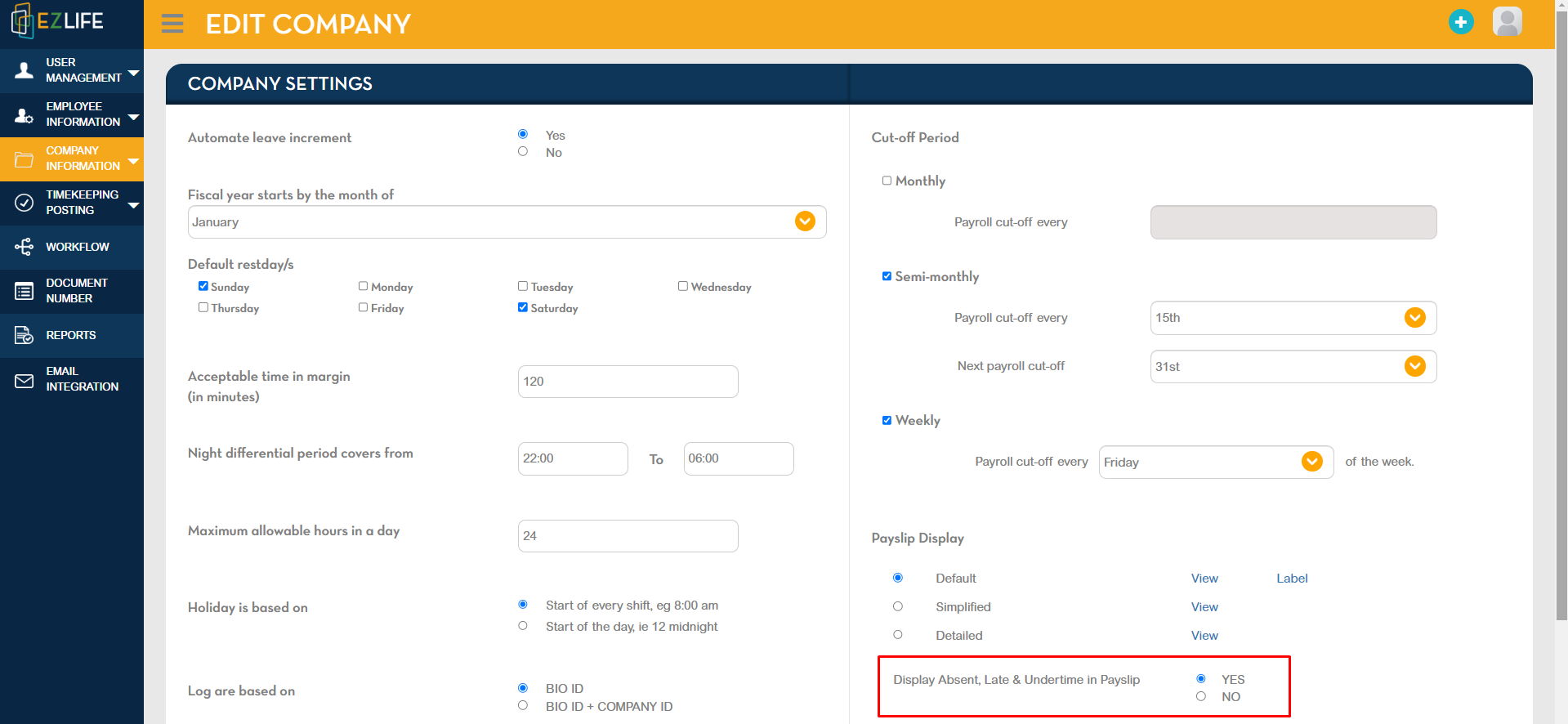Check Monday restday
Screen dimensions: 1568x724
pyautogui.click(x=363, y=286)
